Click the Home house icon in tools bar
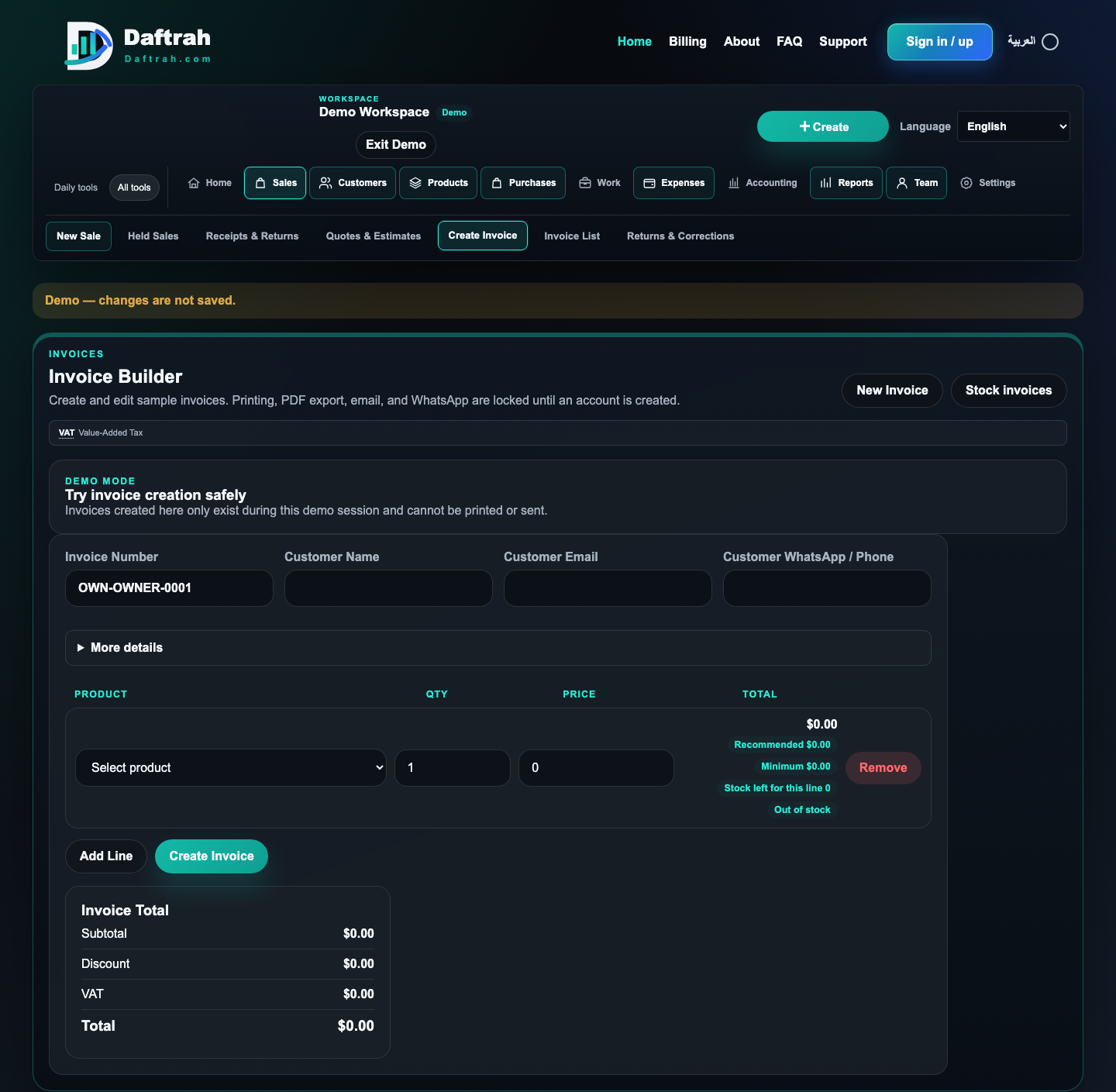 click(194, 183)
